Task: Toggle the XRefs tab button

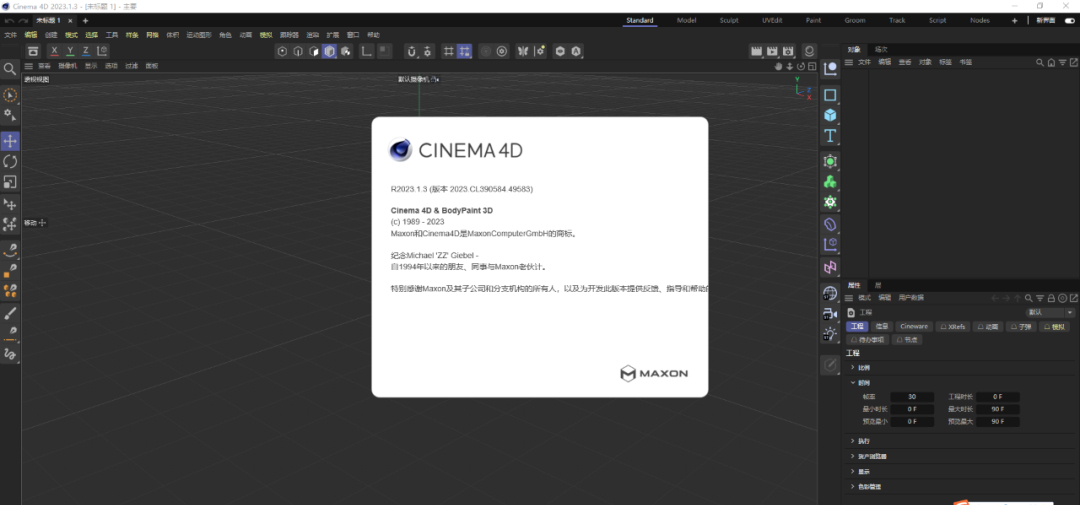Action: point(953,327)
